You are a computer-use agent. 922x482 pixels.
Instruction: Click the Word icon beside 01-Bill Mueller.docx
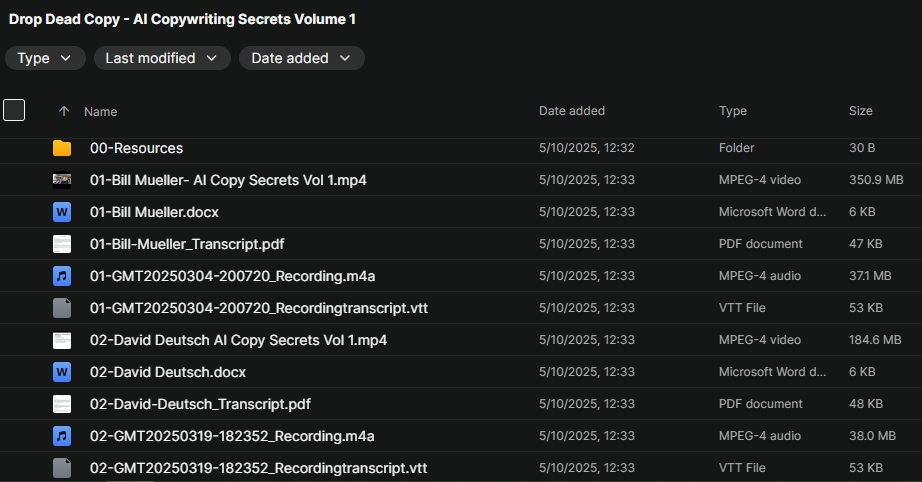[x=62, y=212]
